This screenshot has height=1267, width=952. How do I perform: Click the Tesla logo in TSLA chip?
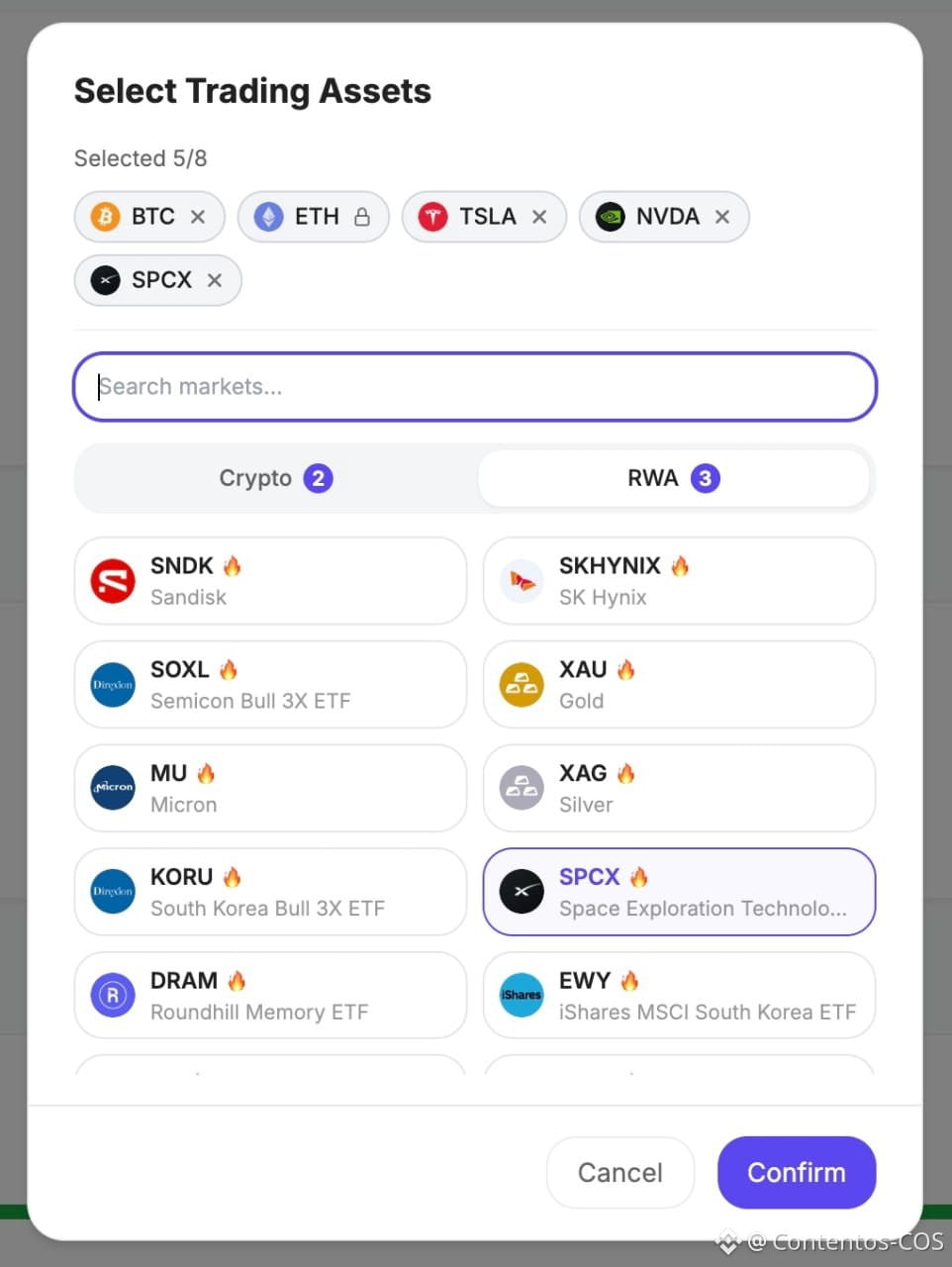pyautogui.click(x=432, y=216)
